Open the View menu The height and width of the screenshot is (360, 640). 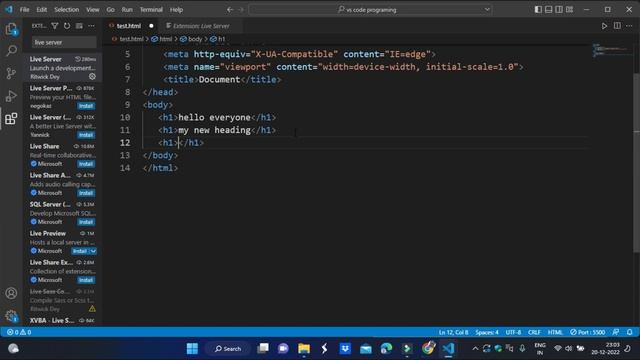click(x=93, y=9)
